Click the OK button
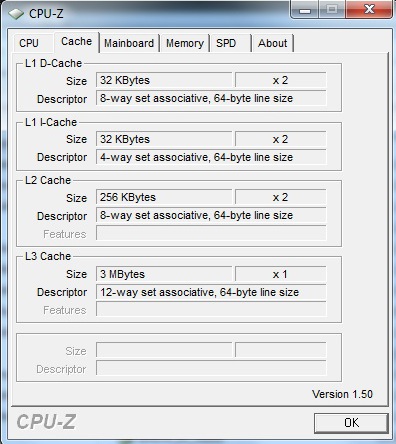This screenshot has width=396, height=444. [351, 423]
